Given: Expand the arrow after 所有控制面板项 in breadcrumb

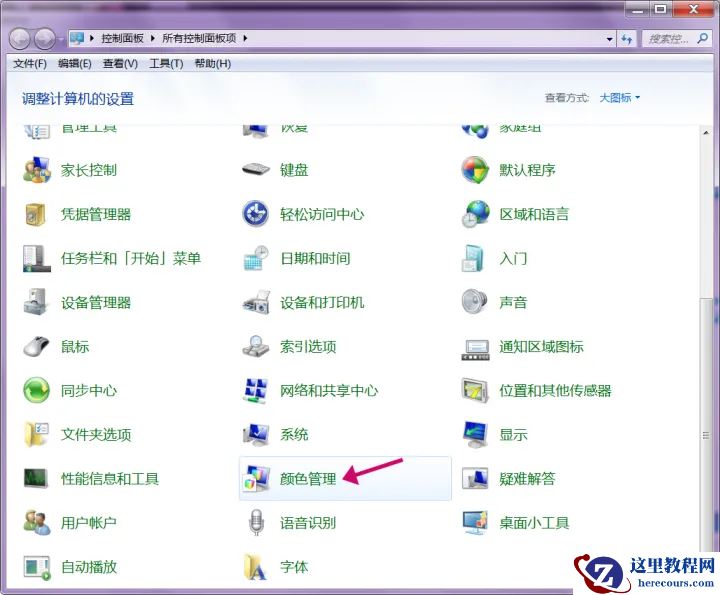Looking at the screenshot, I should tap(245, 38).
